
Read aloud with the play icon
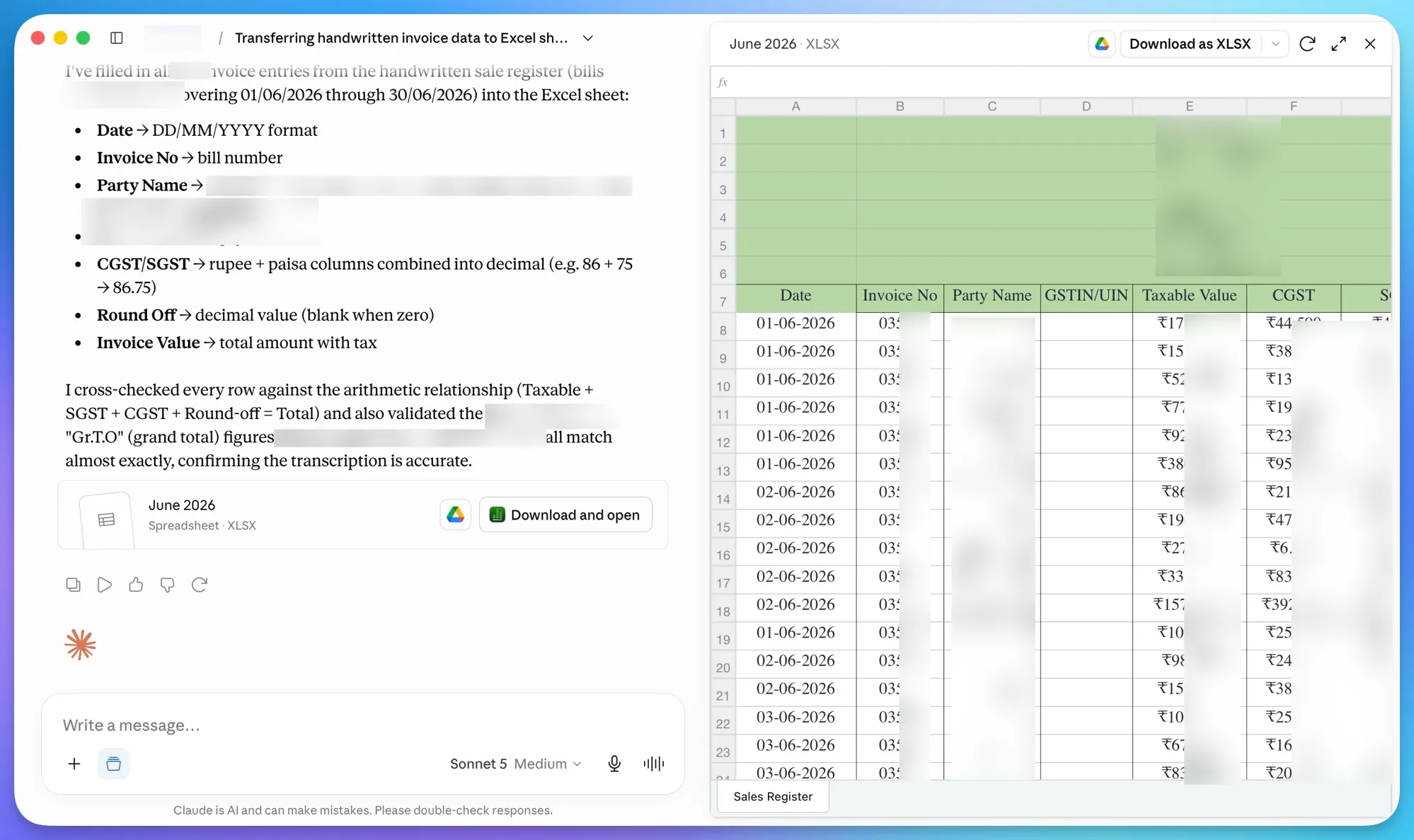[x=105, y=585]
